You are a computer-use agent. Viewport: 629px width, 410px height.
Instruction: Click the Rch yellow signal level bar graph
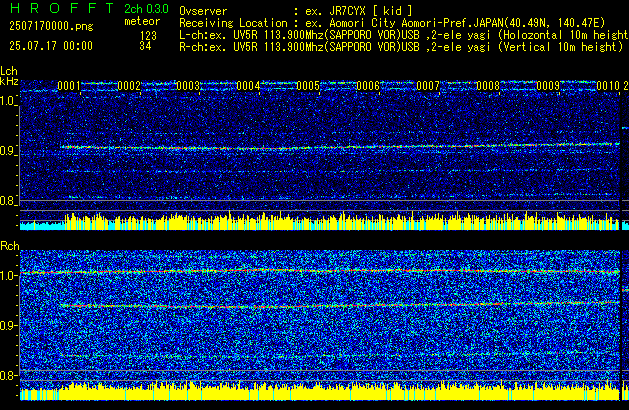[x=319, y=392]
